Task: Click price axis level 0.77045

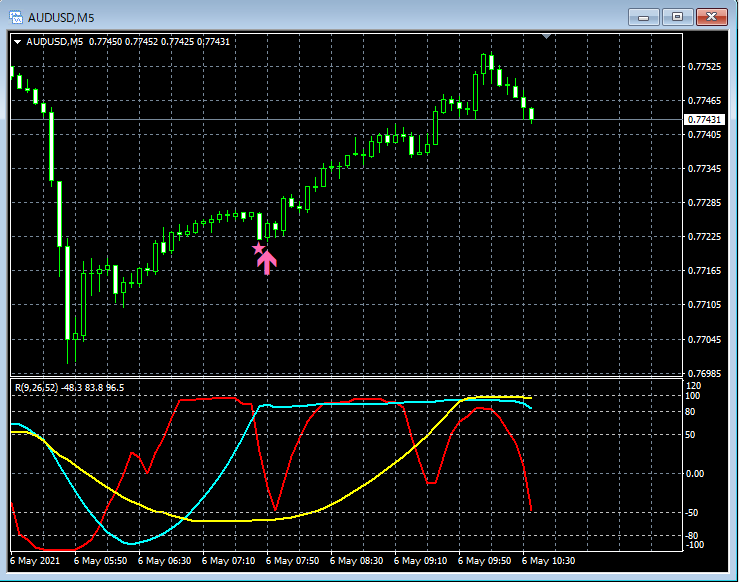Action: point(704,339)
